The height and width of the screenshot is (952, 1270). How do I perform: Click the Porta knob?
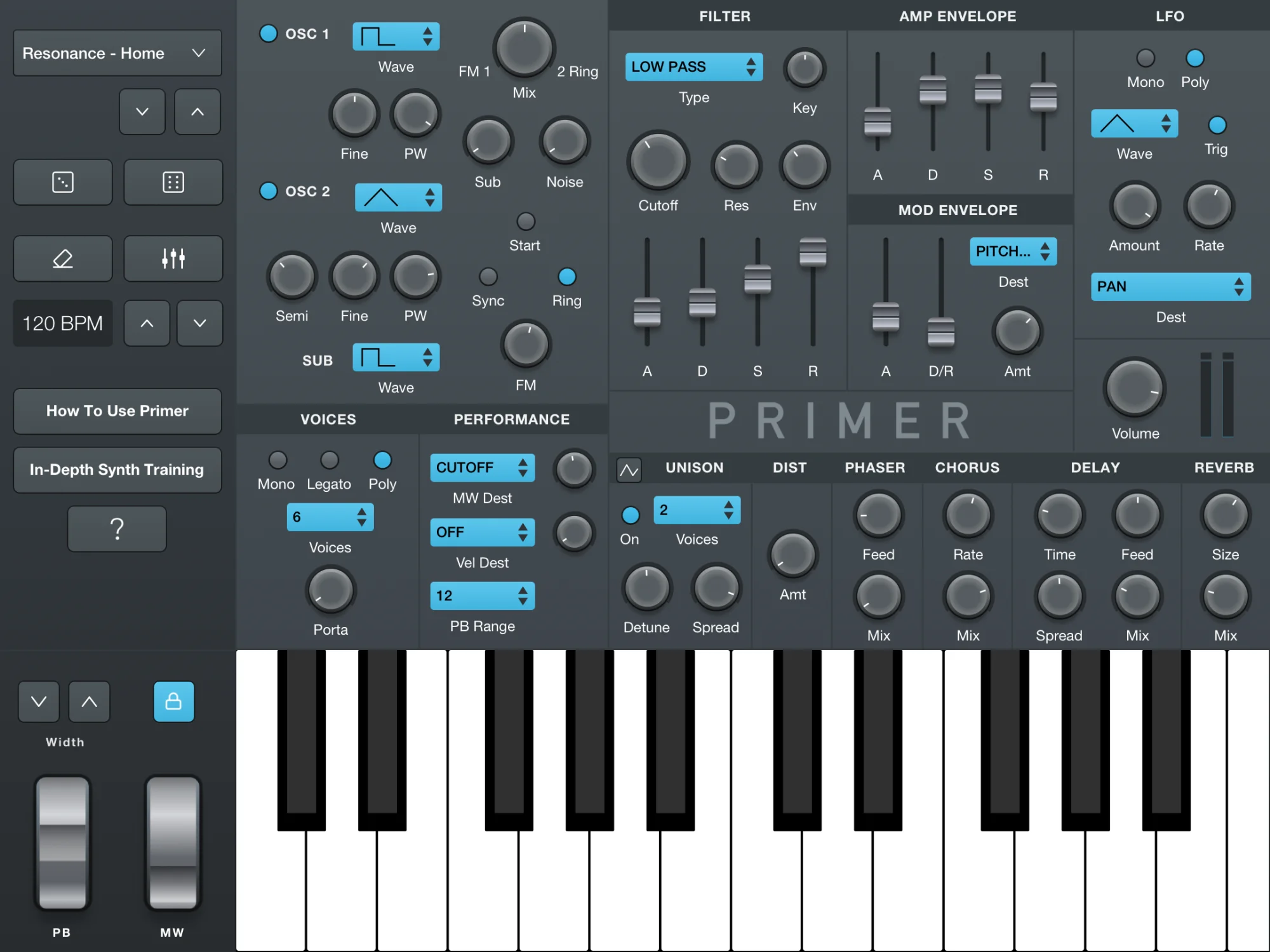(x=331, y=590)
